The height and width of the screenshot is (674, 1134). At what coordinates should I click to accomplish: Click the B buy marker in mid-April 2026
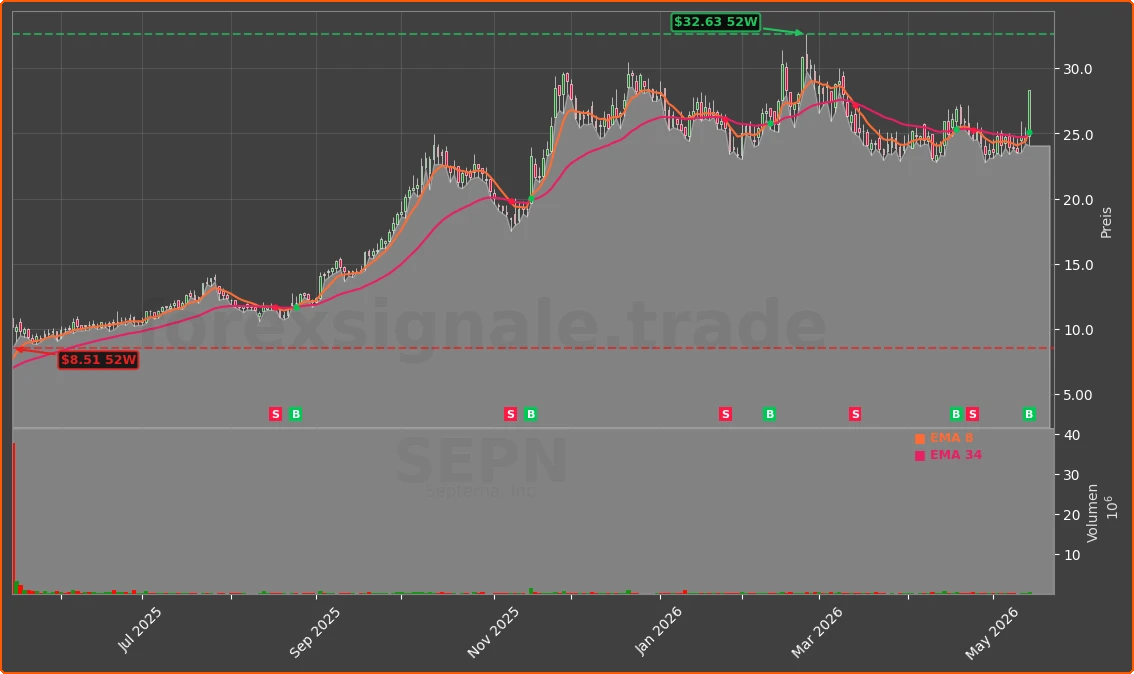(955, 414)
